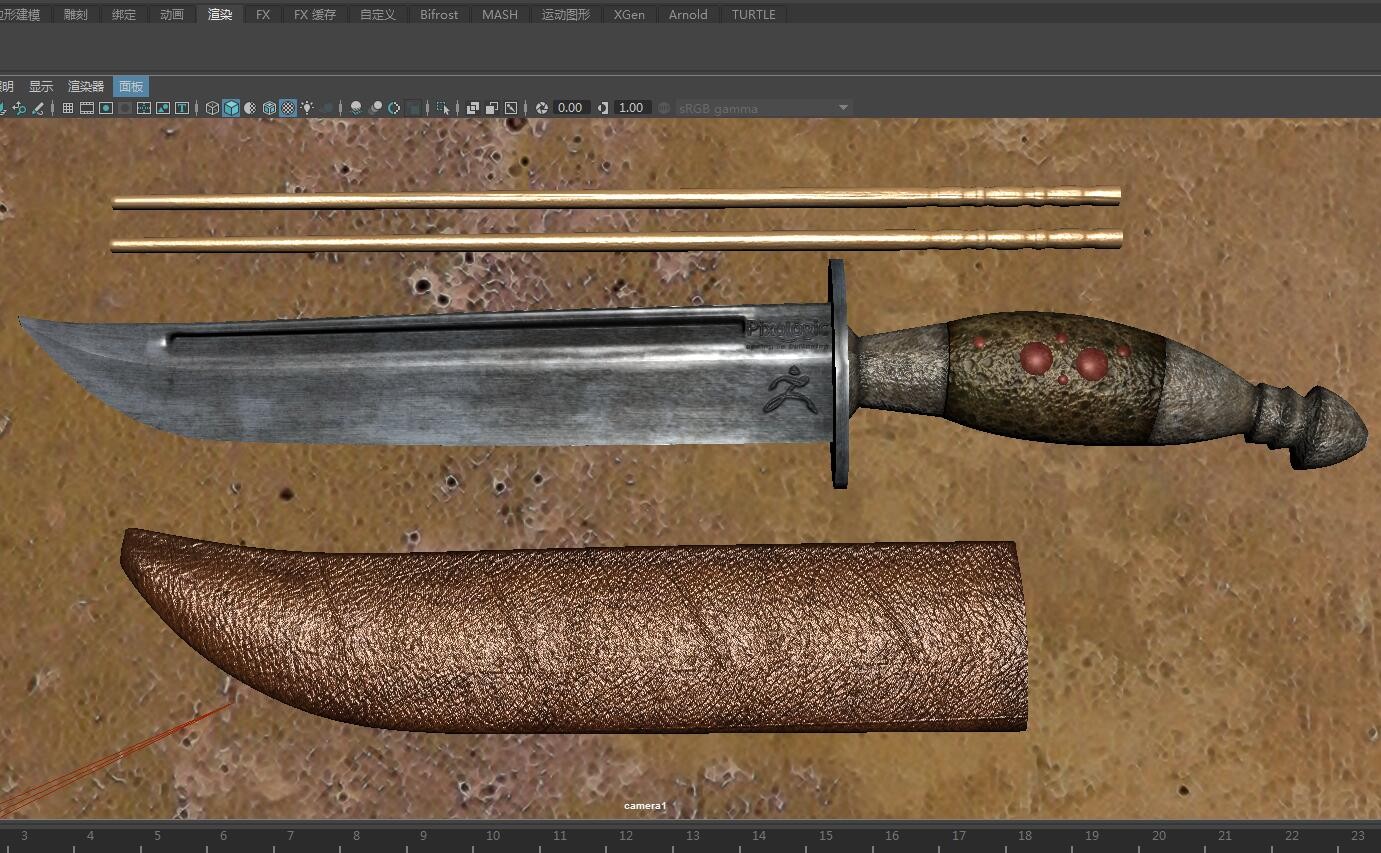Viewport: 1381px width, 853px height.
Task: Switch to the 绑定 shelf tab
Action: pos(124,15)
